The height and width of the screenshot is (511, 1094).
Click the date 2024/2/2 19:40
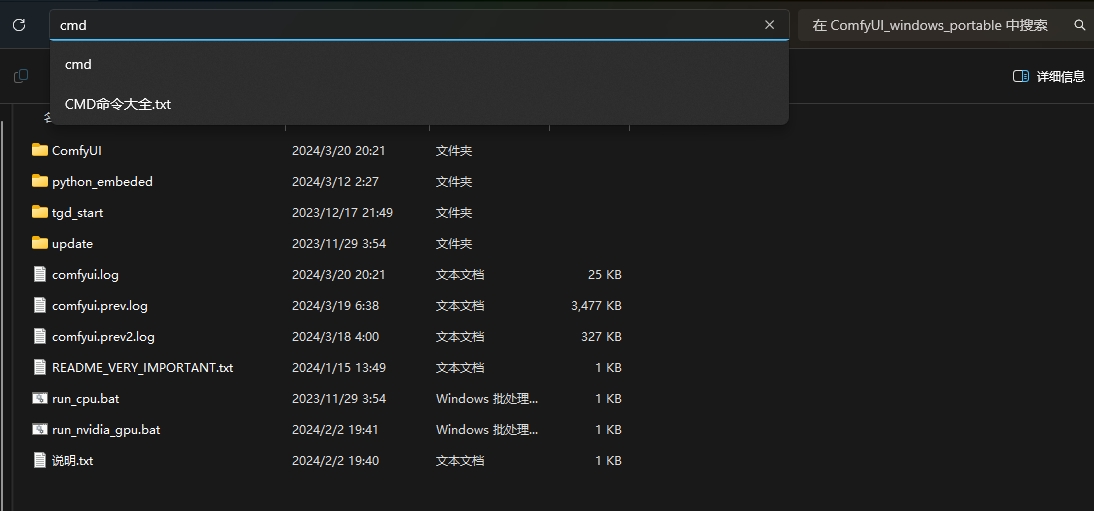point(335,461)
